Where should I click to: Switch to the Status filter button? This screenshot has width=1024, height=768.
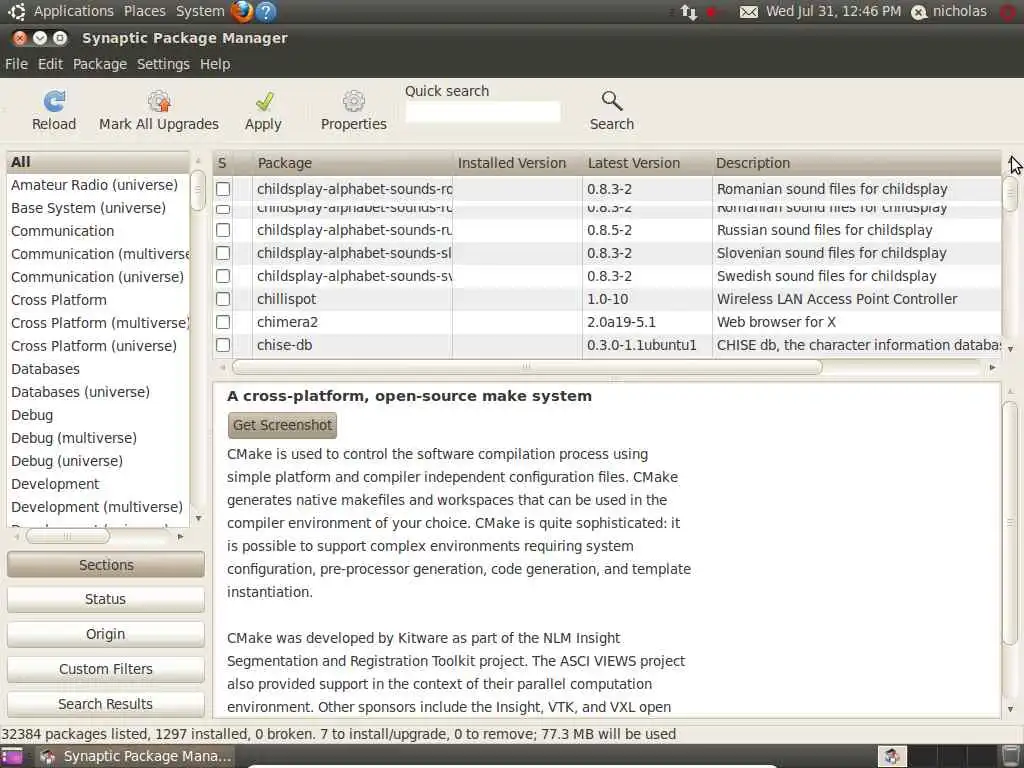tap(106, 599)
